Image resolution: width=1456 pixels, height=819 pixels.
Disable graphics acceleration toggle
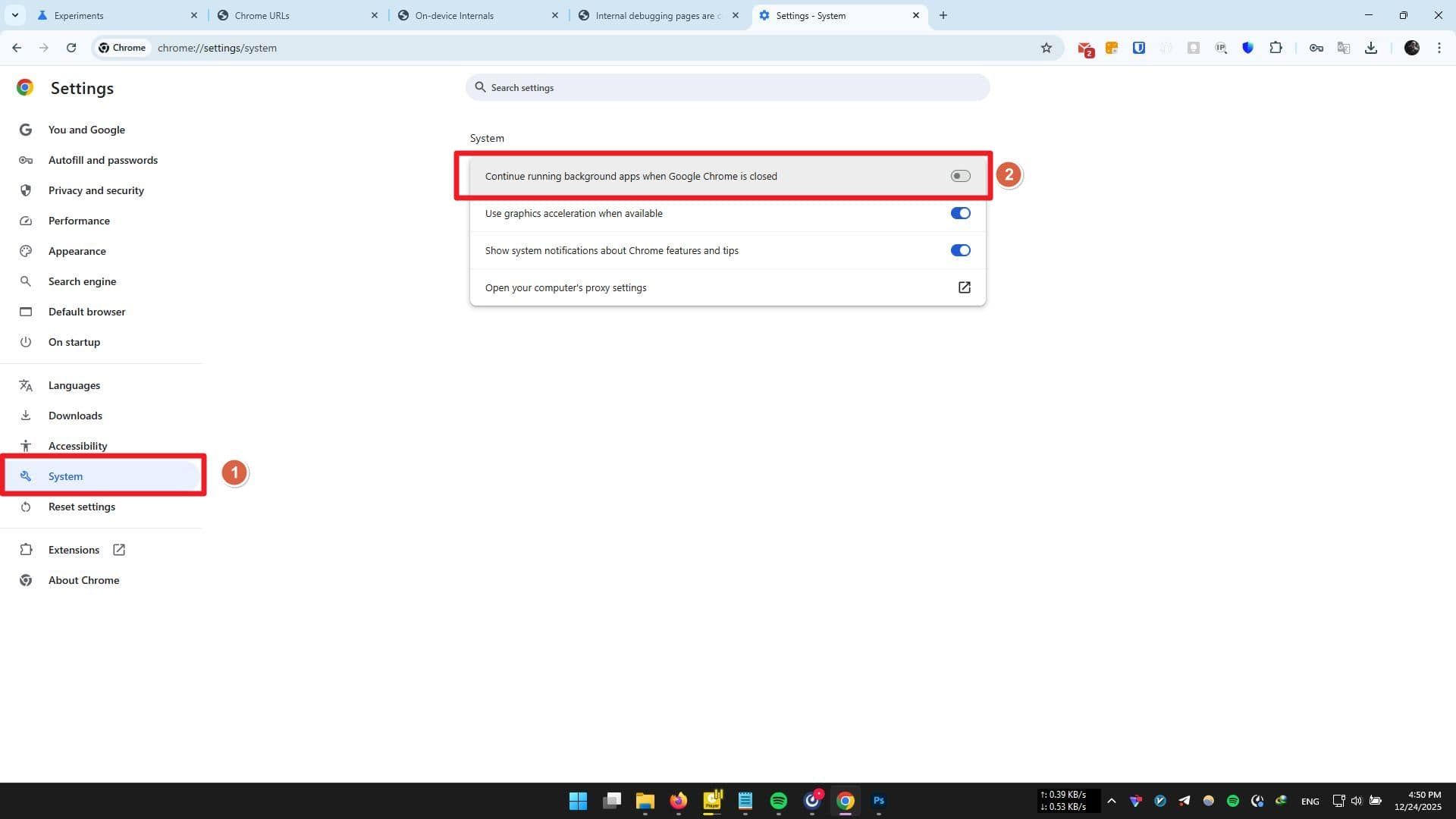[960, 213]
